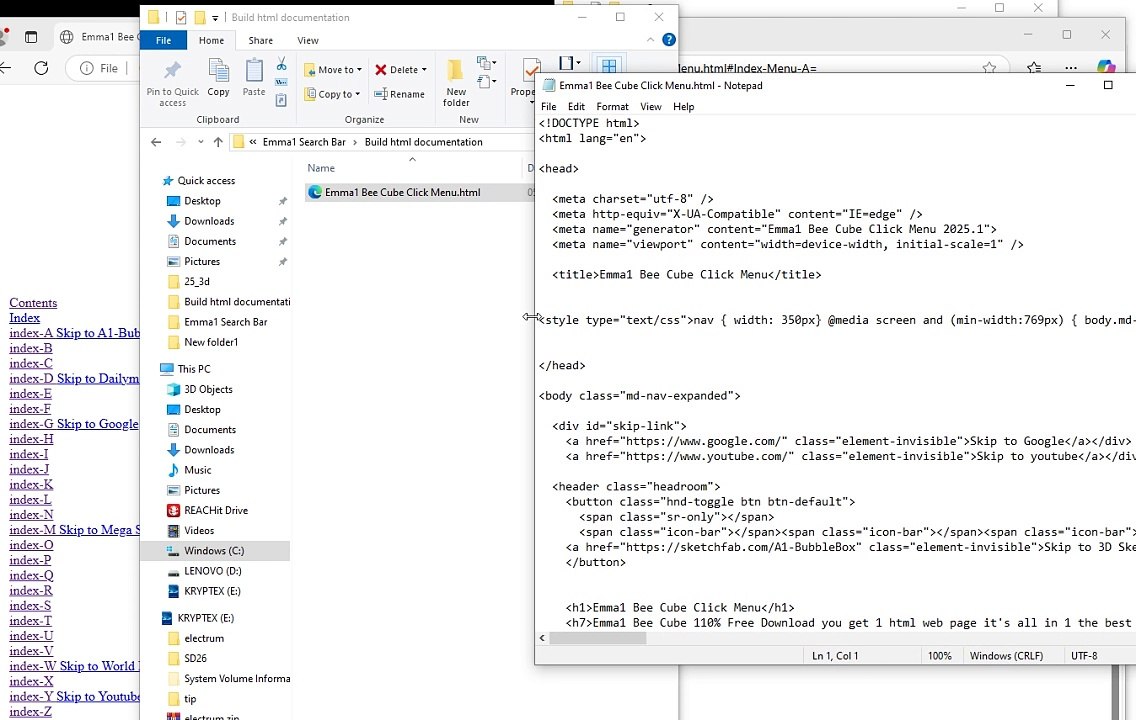The image size is (1136, 720).
Task: Click the Explorer Up arrow
Action: pyautogui.click(x=218, y=142)
